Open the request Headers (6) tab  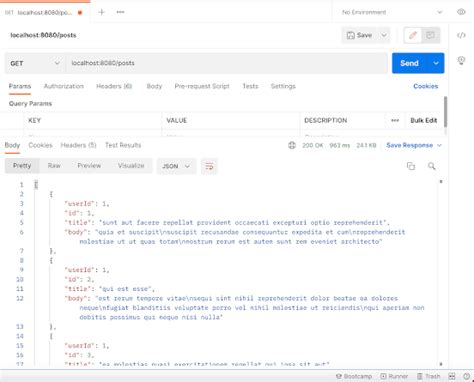[x=114, y=86]
